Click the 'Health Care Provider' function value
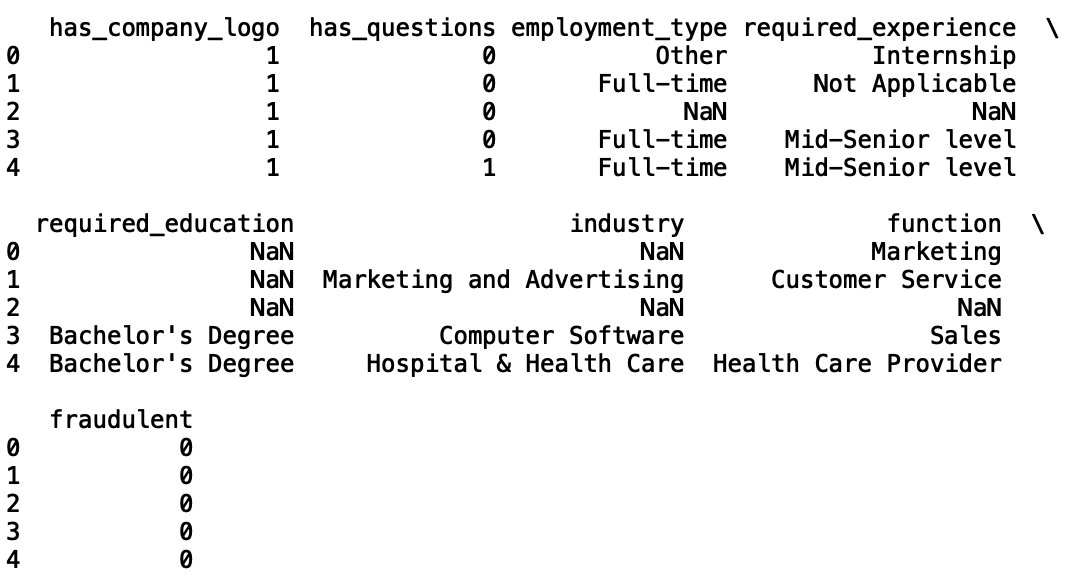 coord(857,364)
